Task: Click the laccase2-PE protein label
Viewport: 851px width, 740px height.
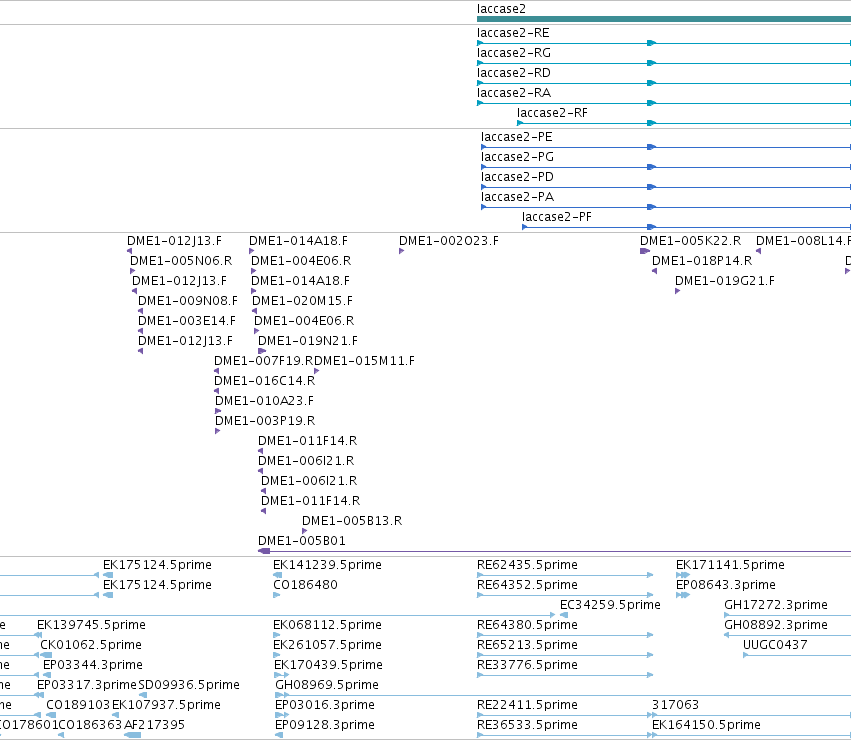Action: click(x=517, y=137)
